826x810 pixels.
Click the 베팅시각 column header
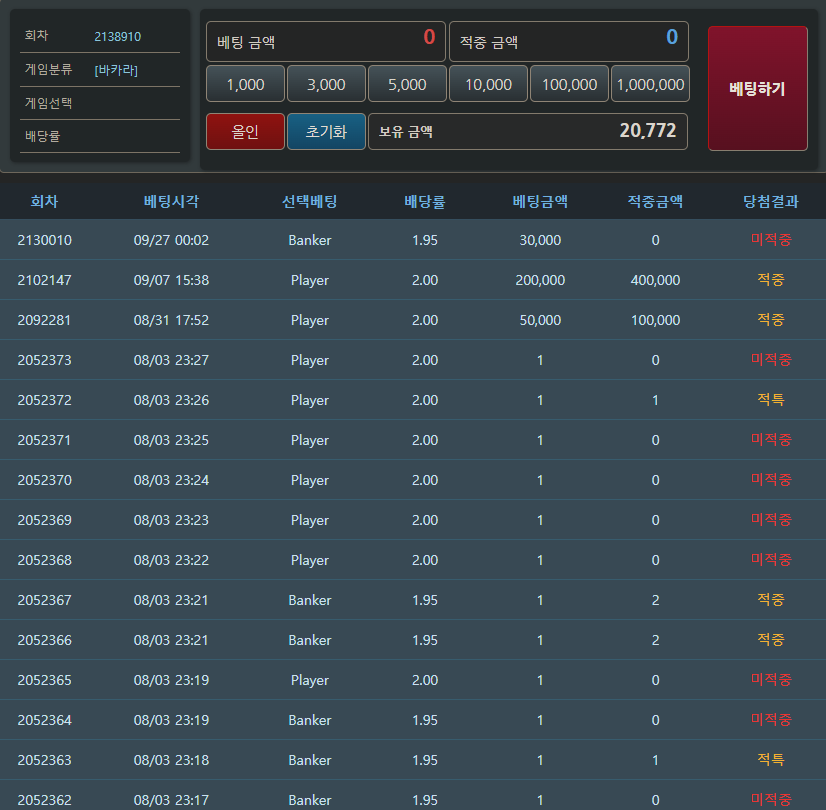171,201
